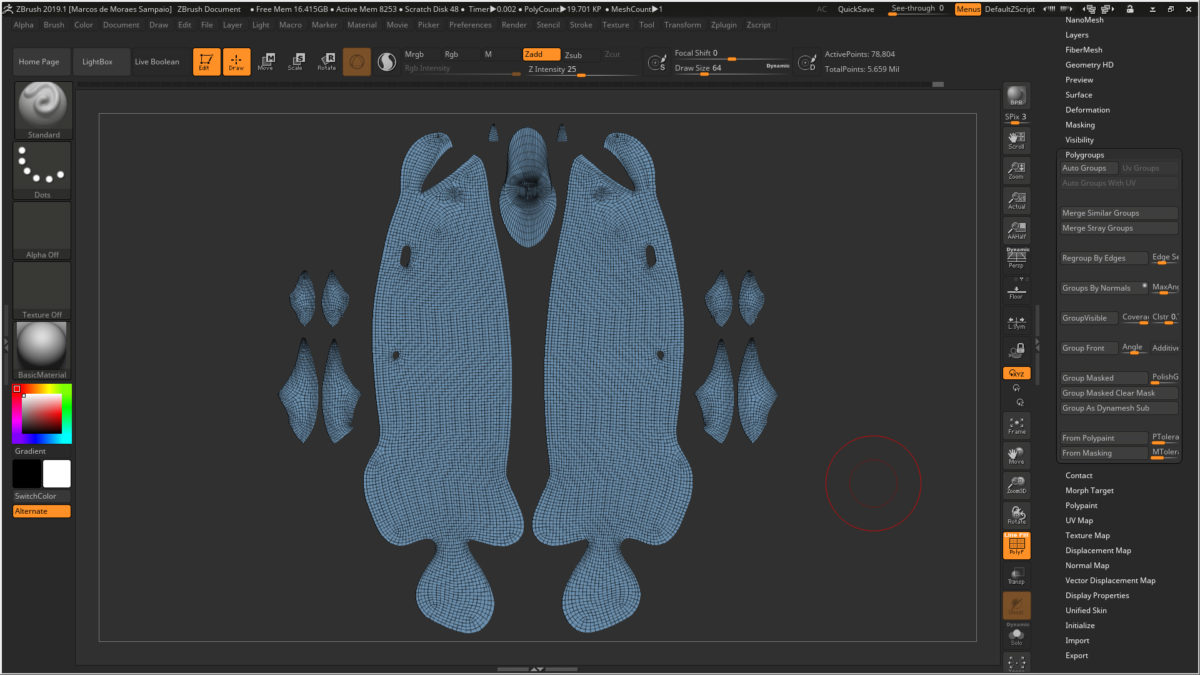Toggle the PolyF line fill icon

coord(1016,545)
